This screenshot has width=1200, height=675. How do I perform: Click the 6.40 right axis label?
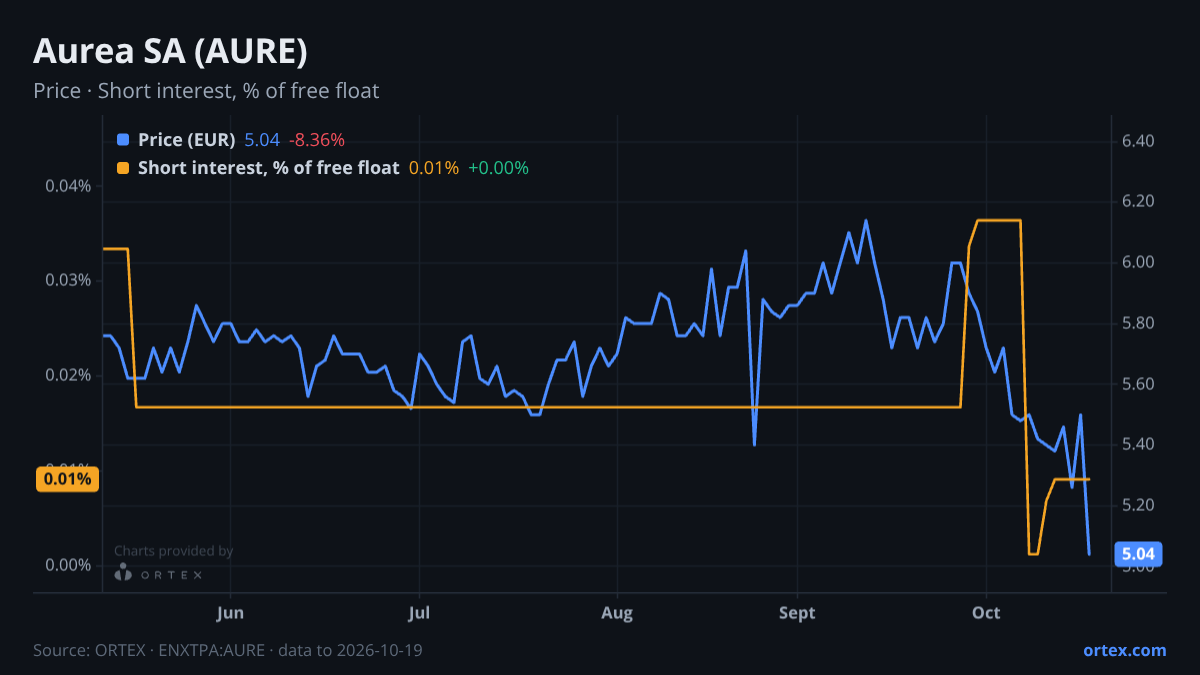(x=1138, y=141)
